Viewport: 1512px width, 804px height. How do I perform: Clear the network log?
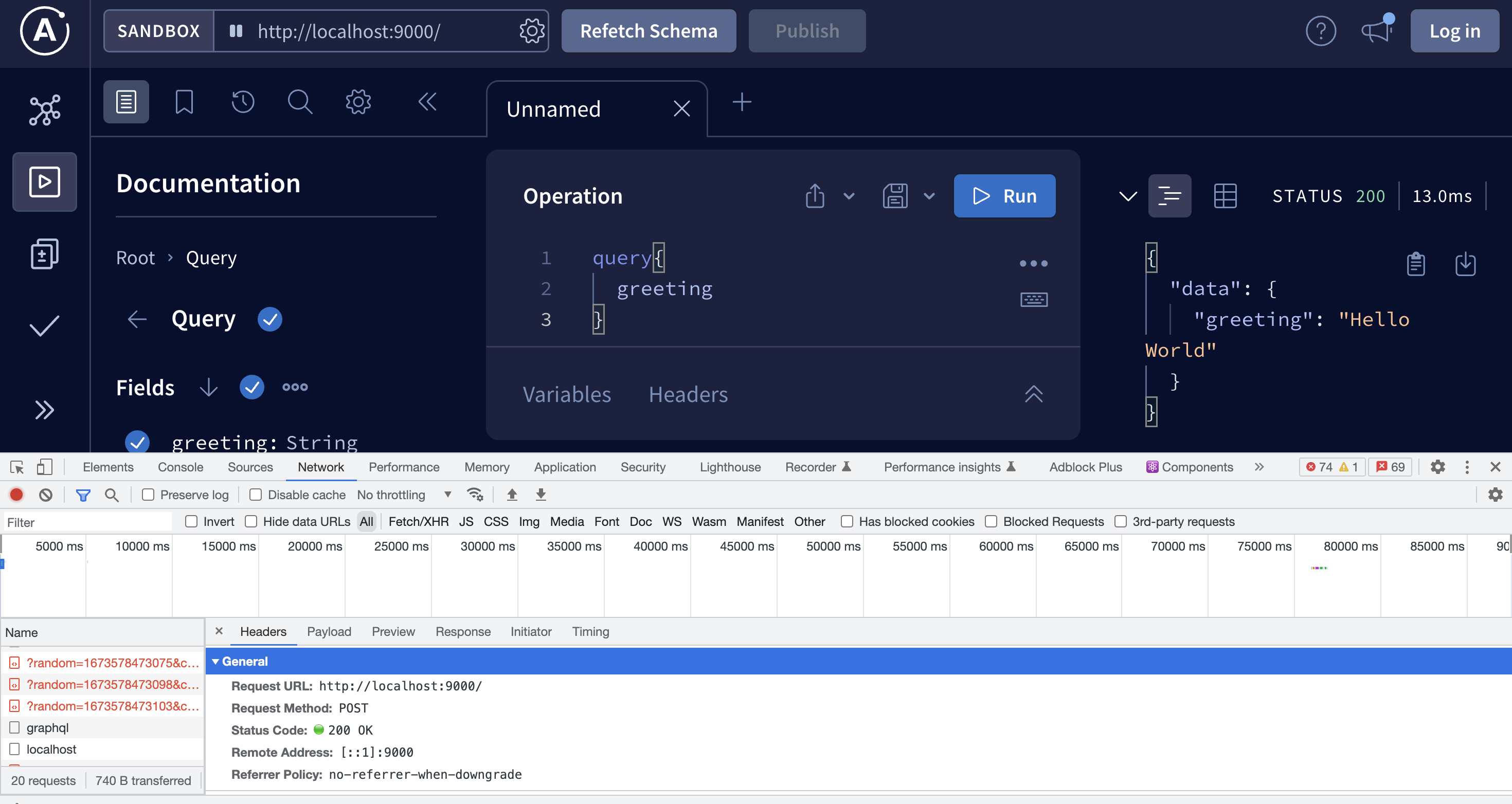pos(46,495)
